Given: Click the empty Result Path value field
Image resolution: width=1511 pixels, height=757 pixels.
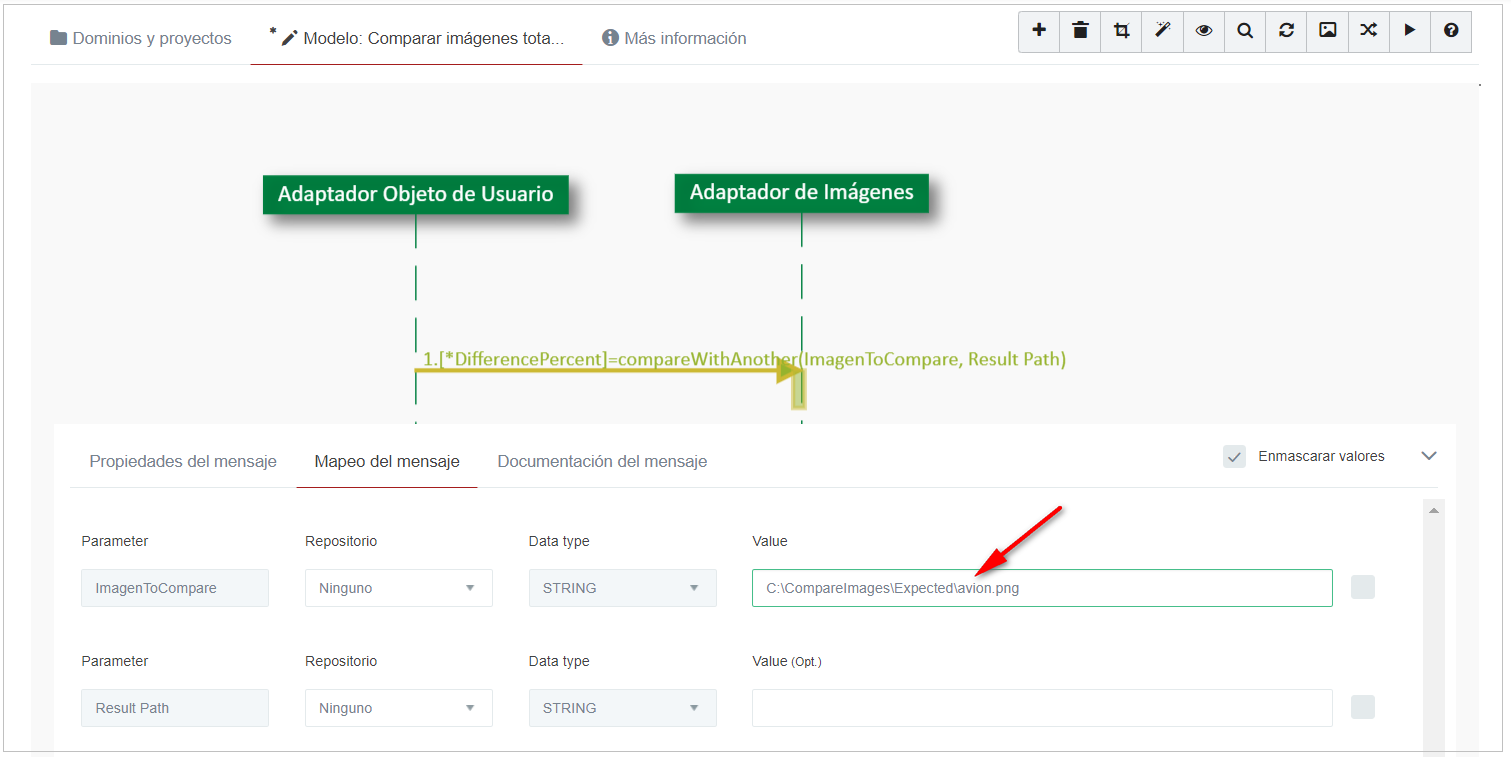Looking at the screenshot, I should [x=1041, y=708].
